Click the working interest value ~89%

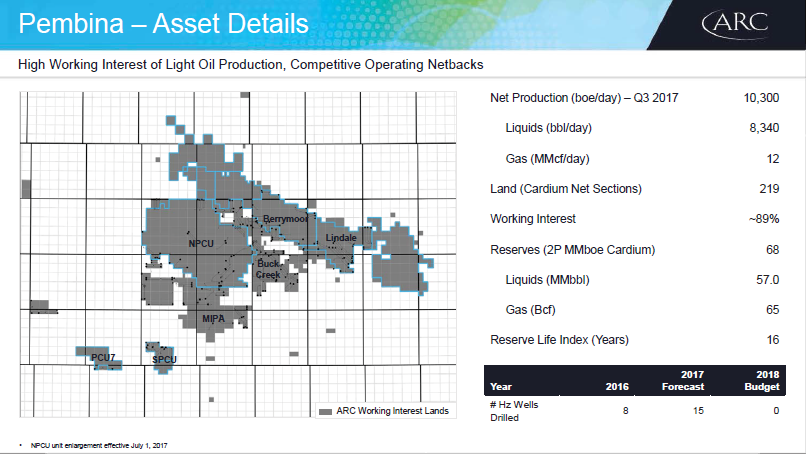764,219
